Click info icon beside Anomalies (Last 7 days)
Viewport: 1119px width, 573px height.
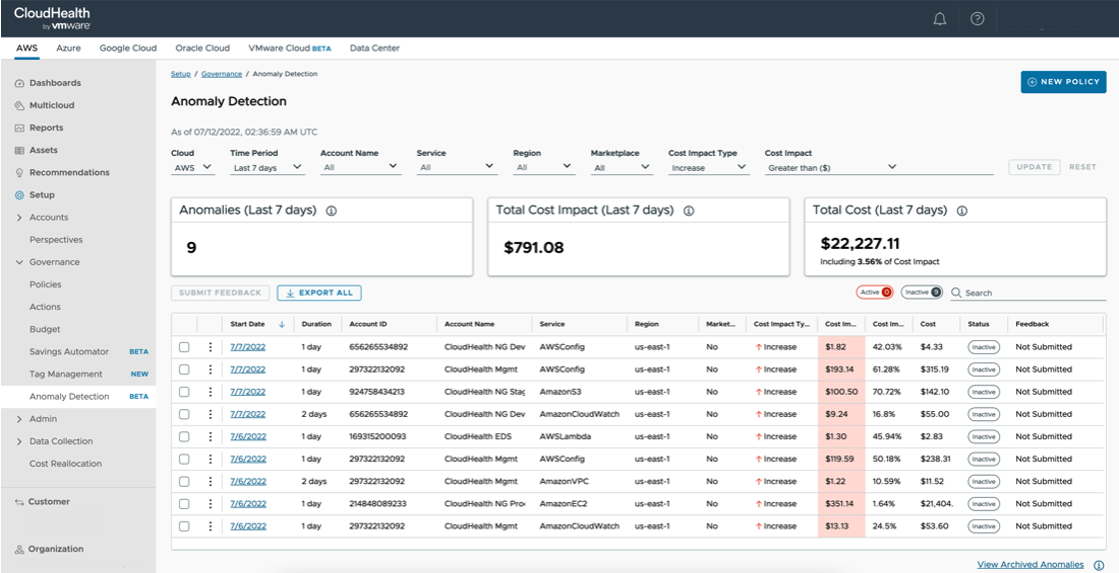pos(331,211)
